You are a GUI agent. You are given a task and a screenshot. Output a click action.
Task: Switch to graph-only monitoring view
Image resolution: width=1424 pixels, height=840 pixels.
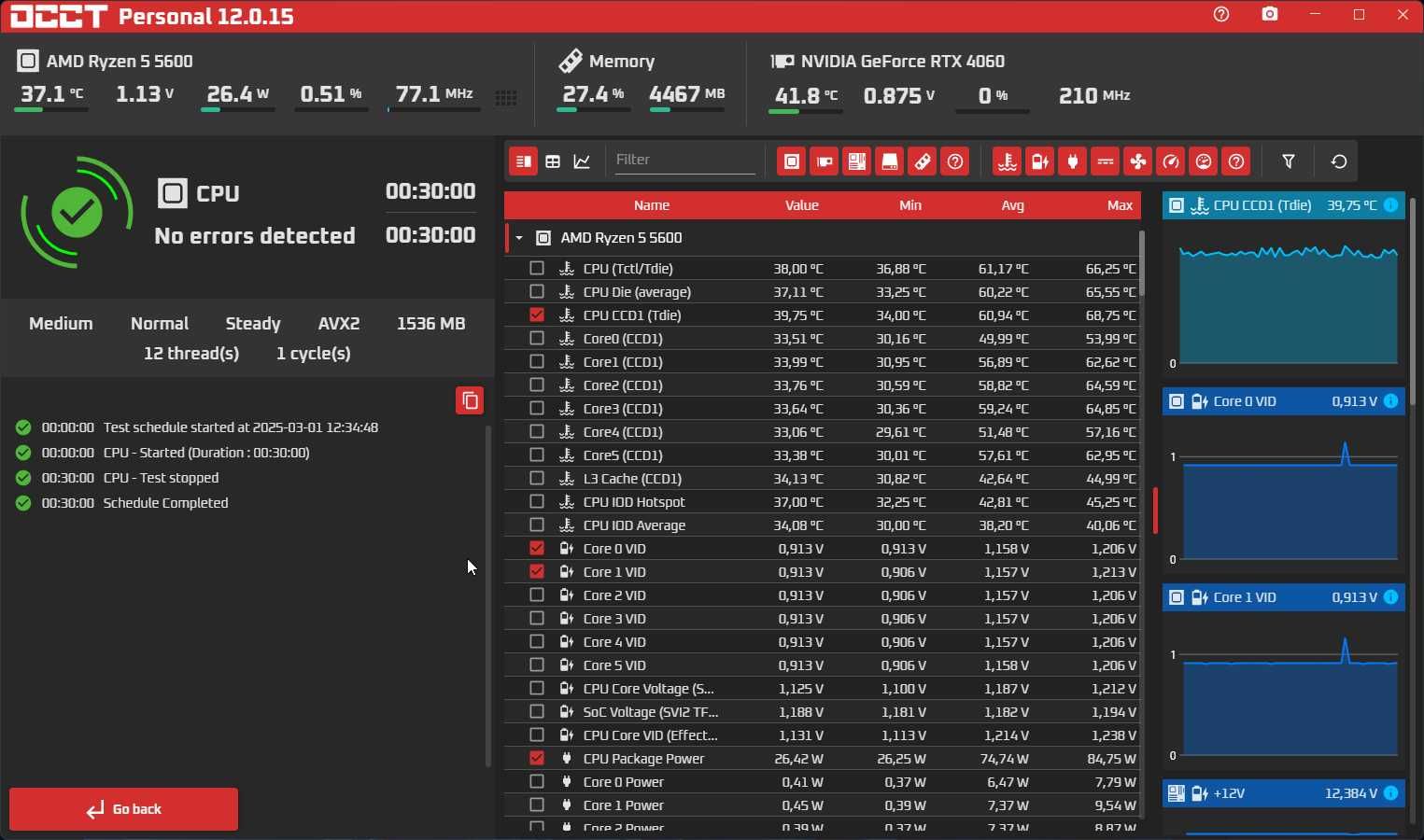[x=582, y=161]
